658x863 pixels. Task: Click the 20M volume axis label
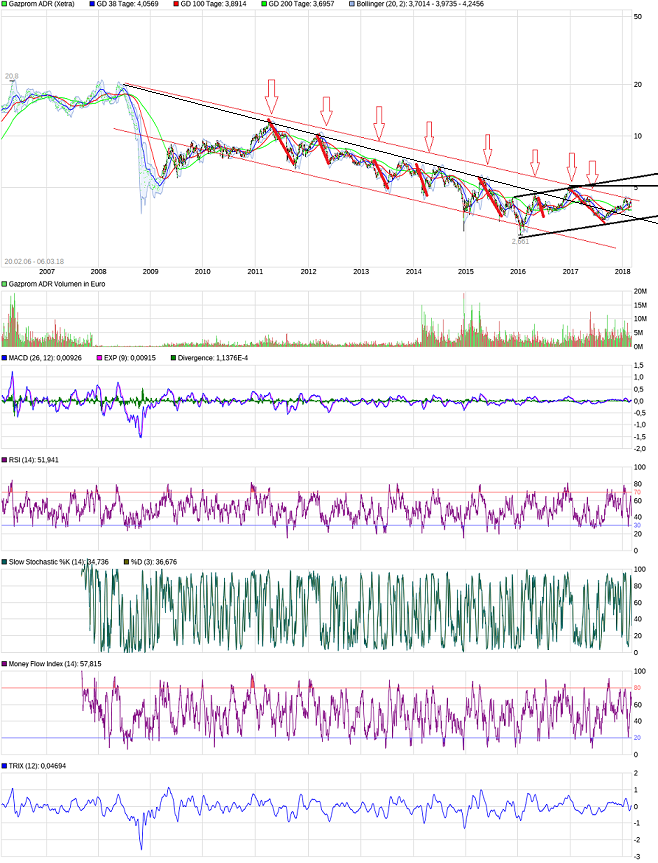[640, 291]
